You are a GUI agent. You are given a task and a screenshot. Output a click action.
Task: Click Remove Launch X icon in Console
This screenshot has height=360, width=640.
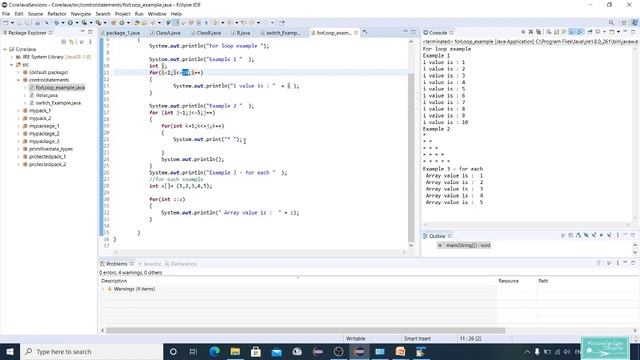point(531,32)
